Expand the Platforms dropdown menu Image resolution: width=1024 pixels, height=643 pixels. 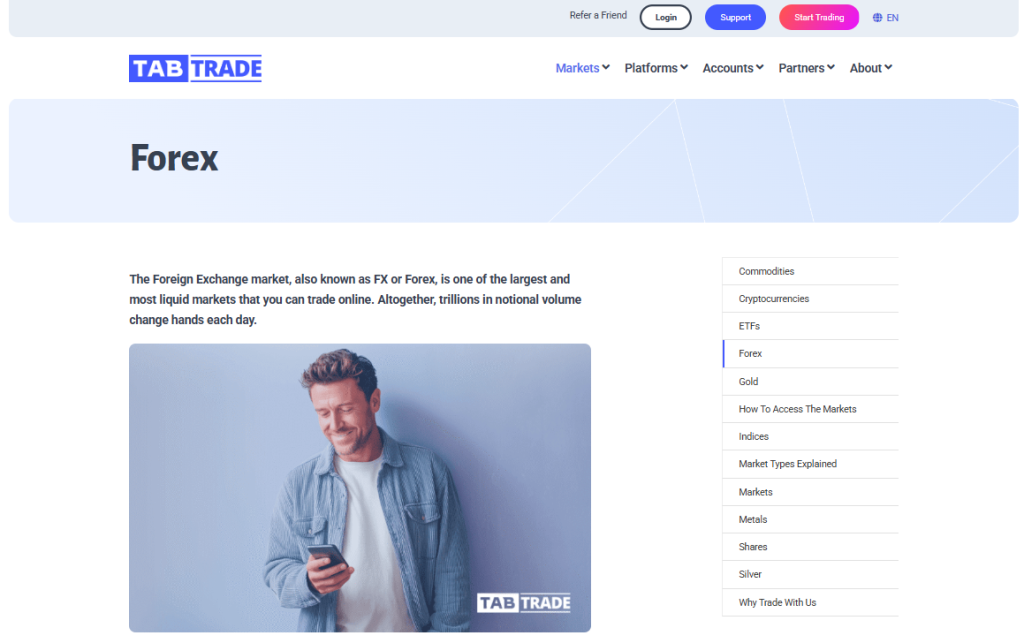pyautogui.click(x=656, y=68)
